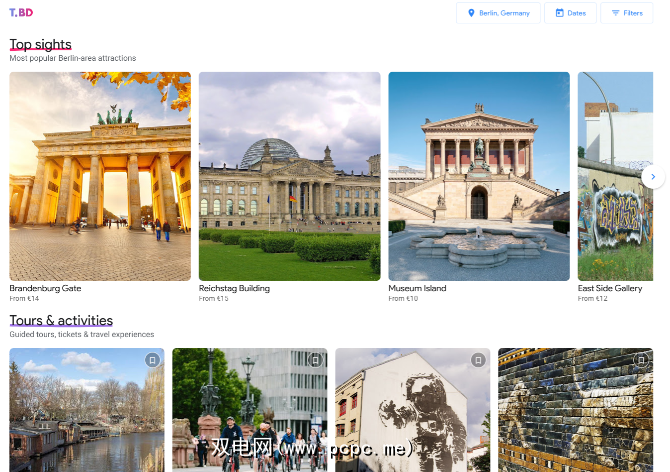670x472 pixels.
Task: Open the East Side Gallery photo
Action: tap(615, 176)
